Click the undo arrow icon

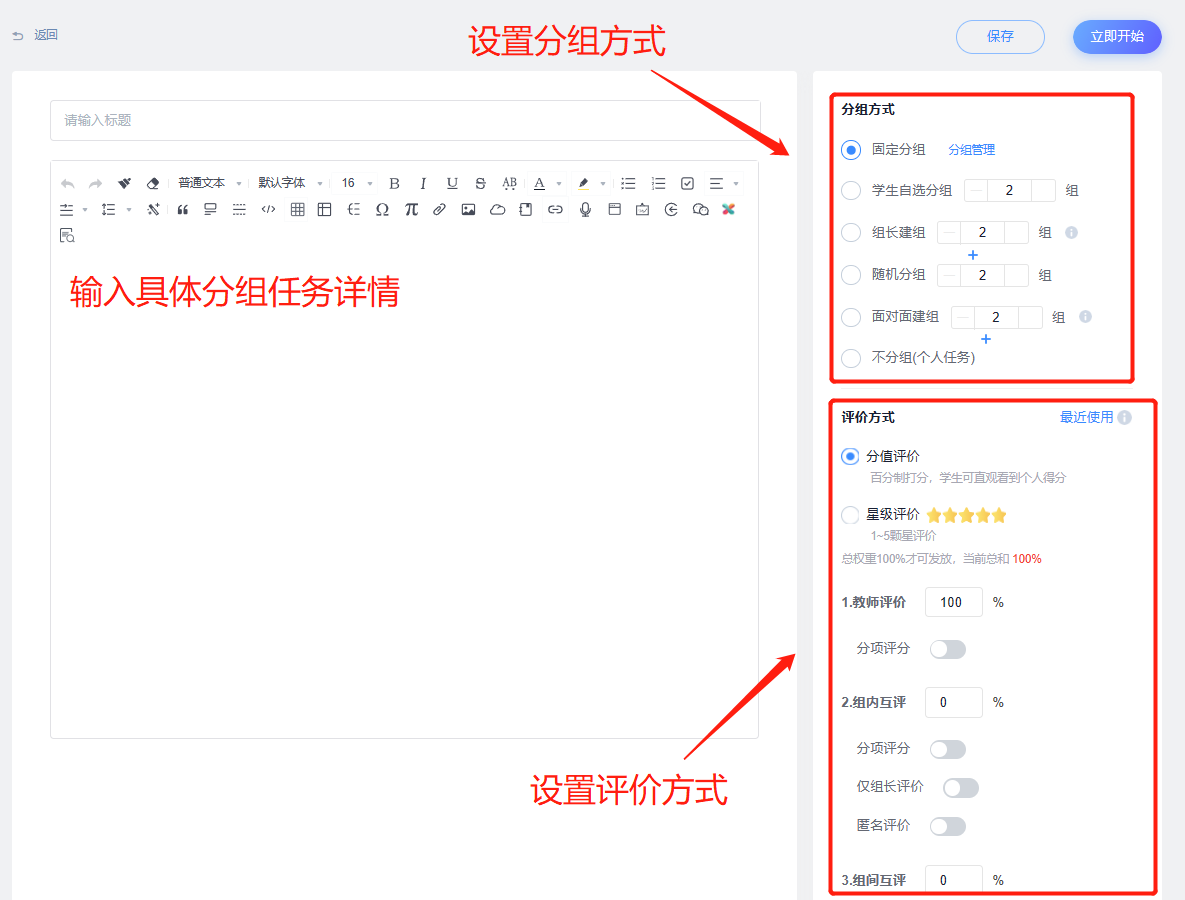tap(67, 184)
